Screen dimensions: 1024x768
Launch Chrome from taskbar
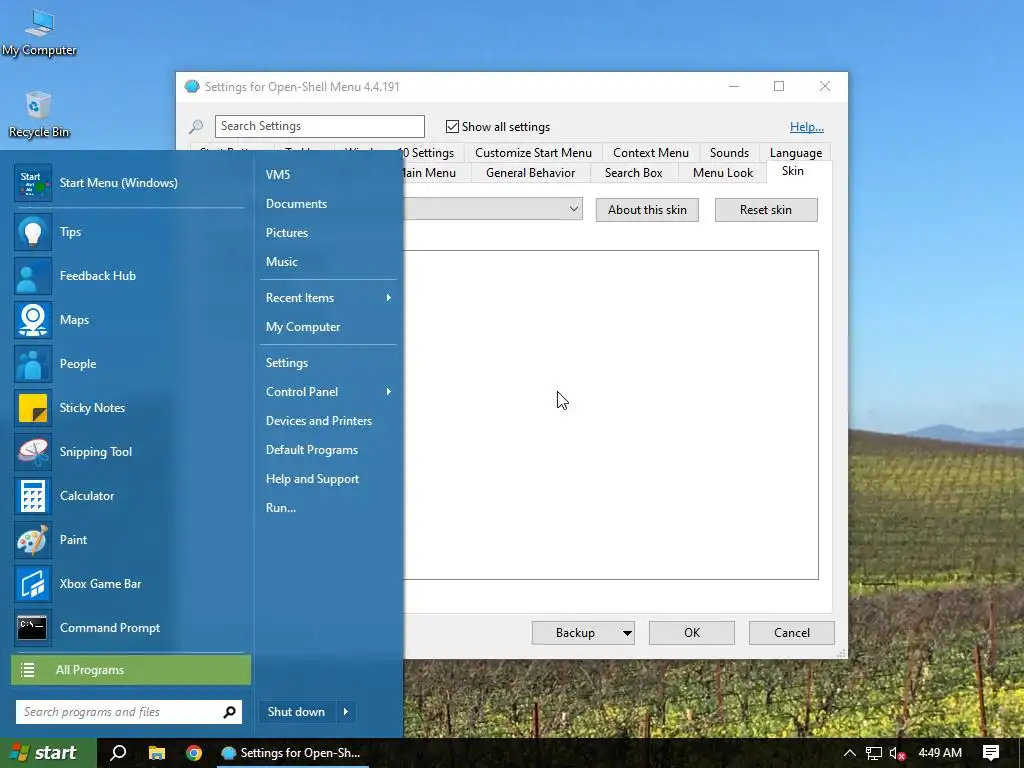pos(194,753)
